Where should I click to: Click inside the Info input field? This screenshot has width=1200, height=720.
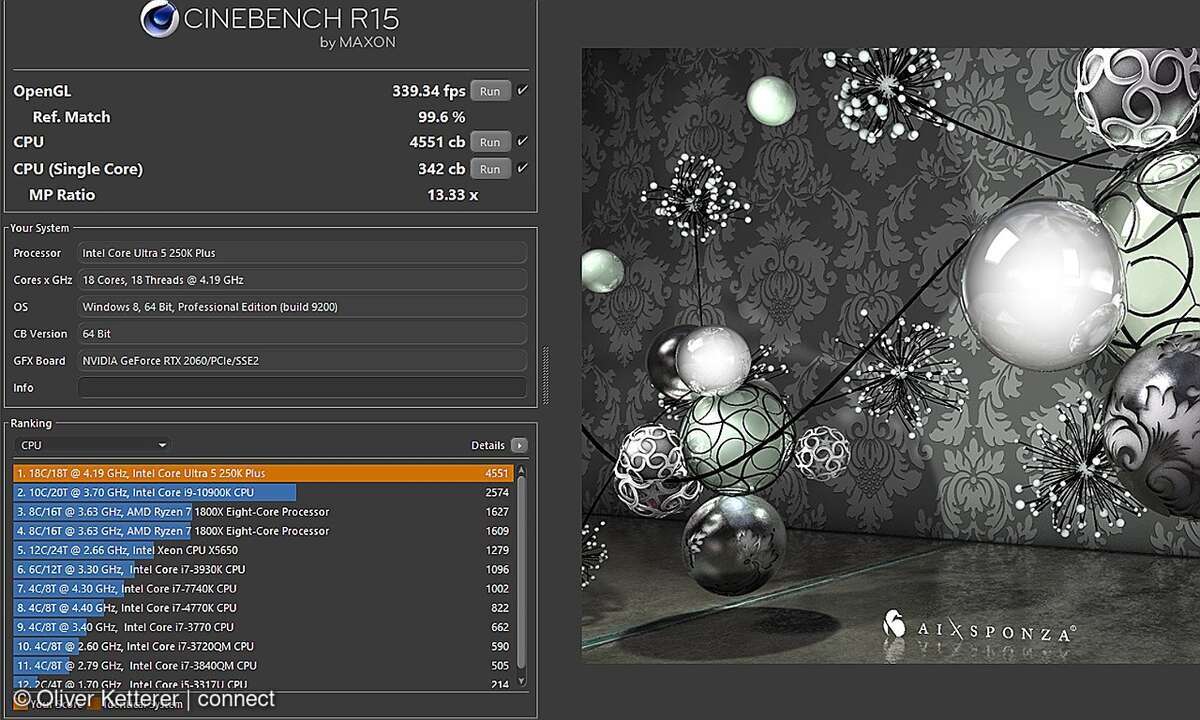pos(300,387)
